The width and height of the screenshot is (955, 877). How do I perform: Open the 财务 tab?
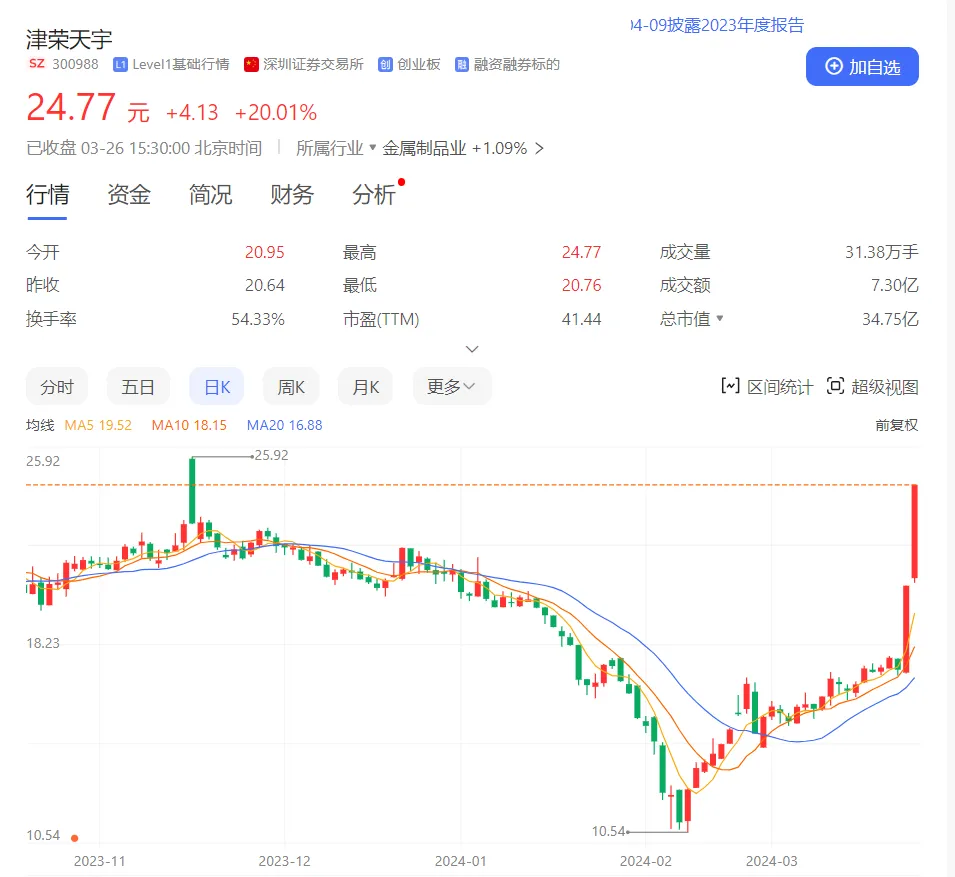click(x=292, y=195)
